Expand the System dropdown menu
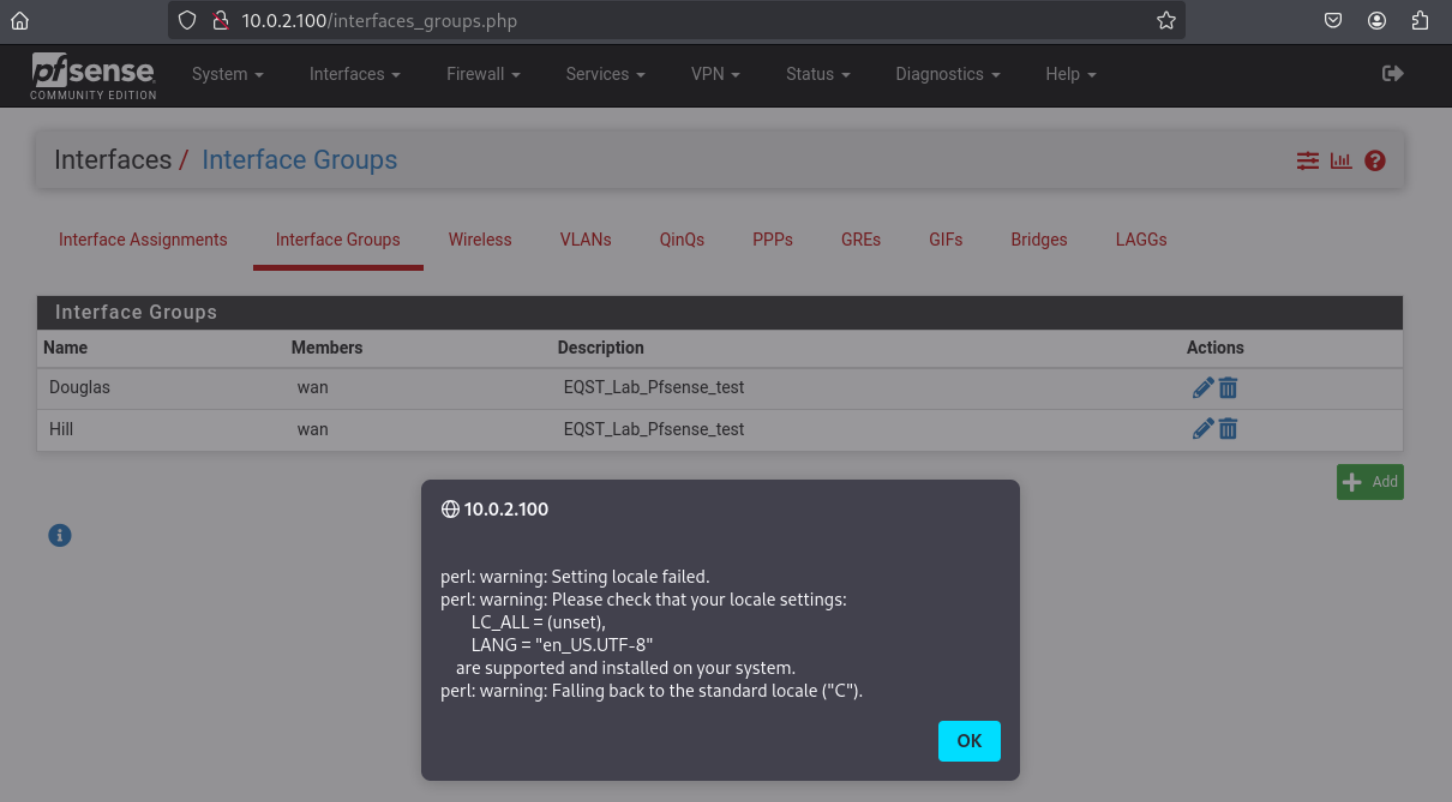This screenshot has height=802, width=1452. click(227, 74)
